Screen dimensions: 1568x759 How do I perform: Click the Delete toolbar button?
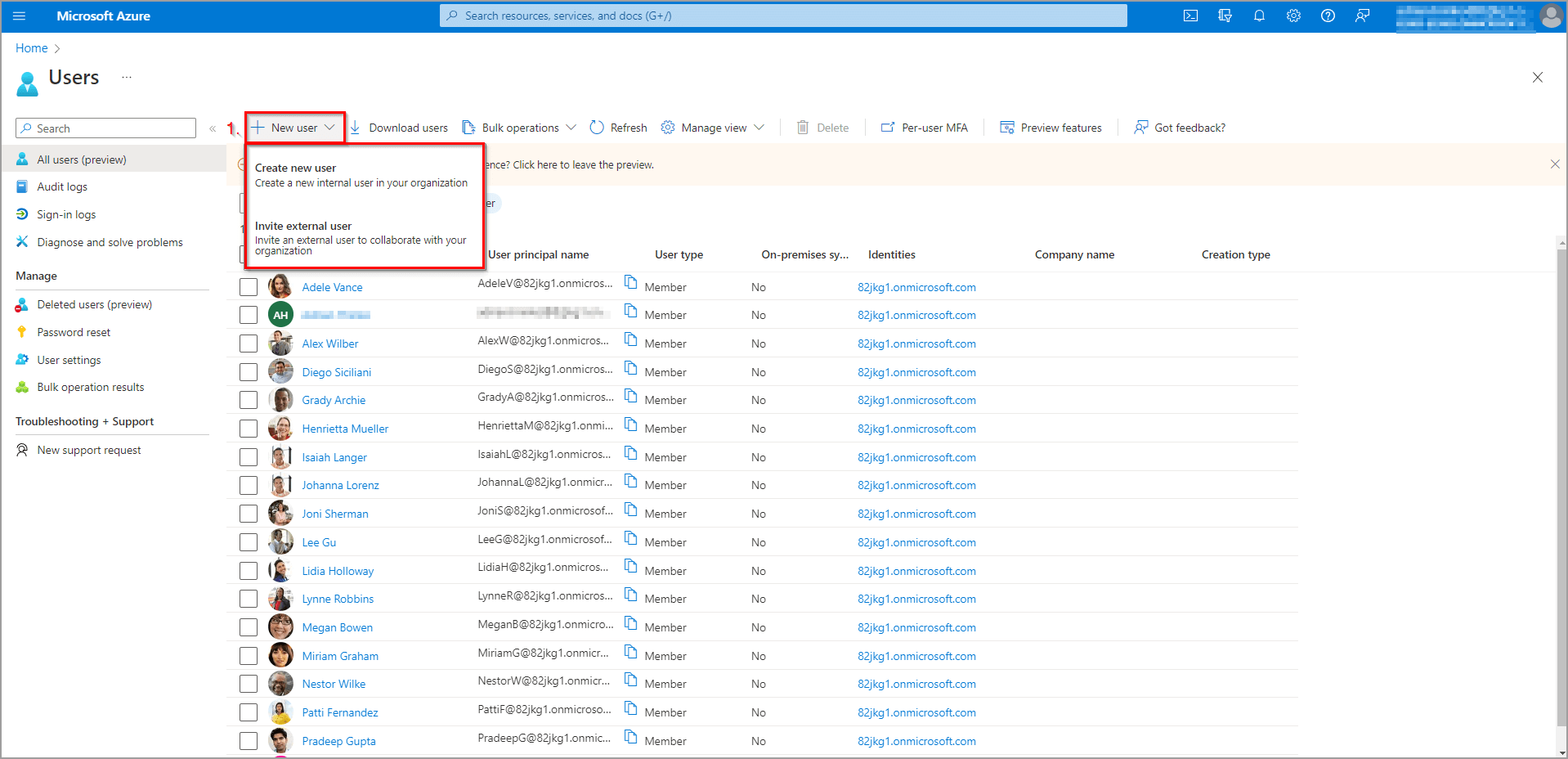[822, 128]
